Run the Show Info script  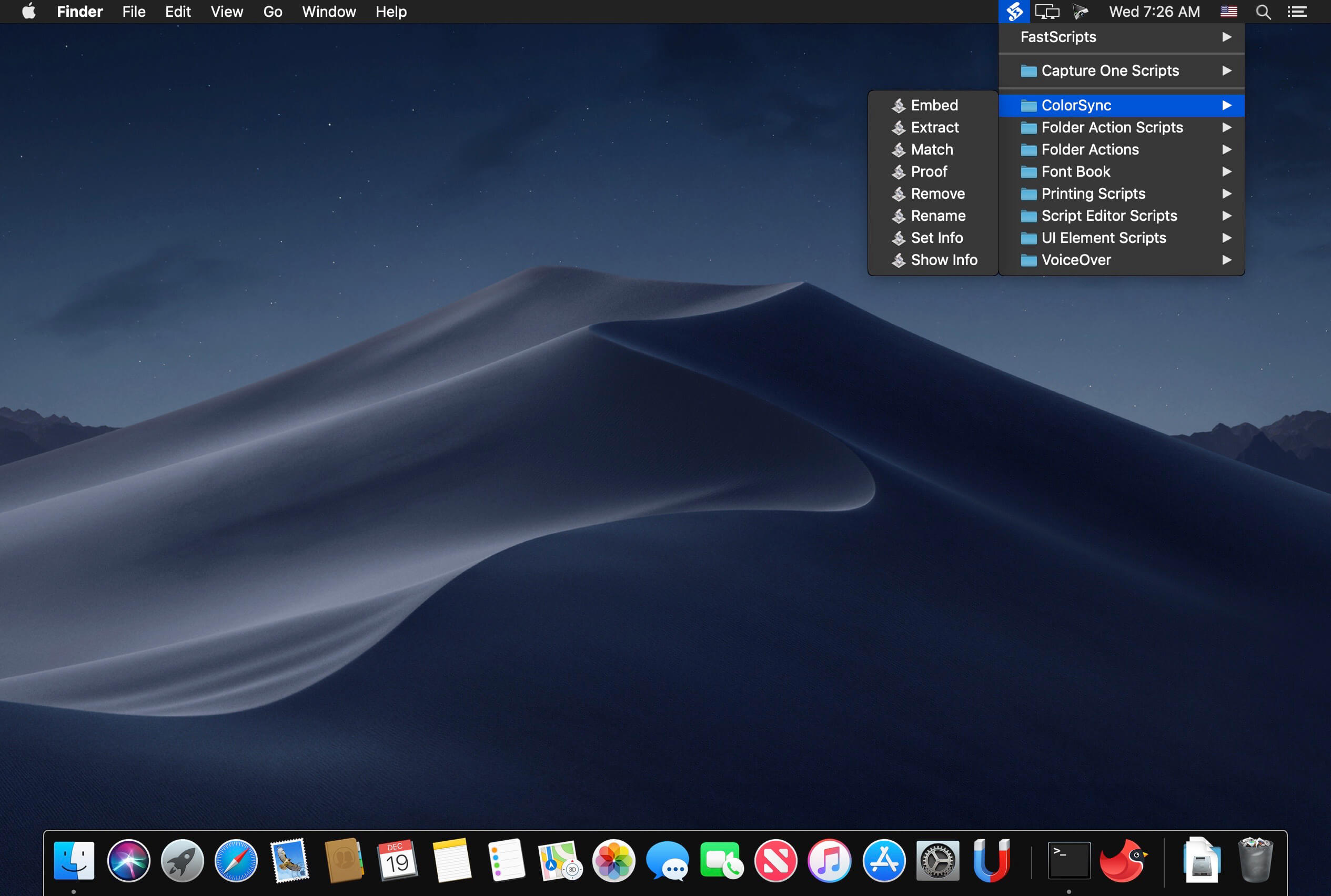(x=943, y=260)
